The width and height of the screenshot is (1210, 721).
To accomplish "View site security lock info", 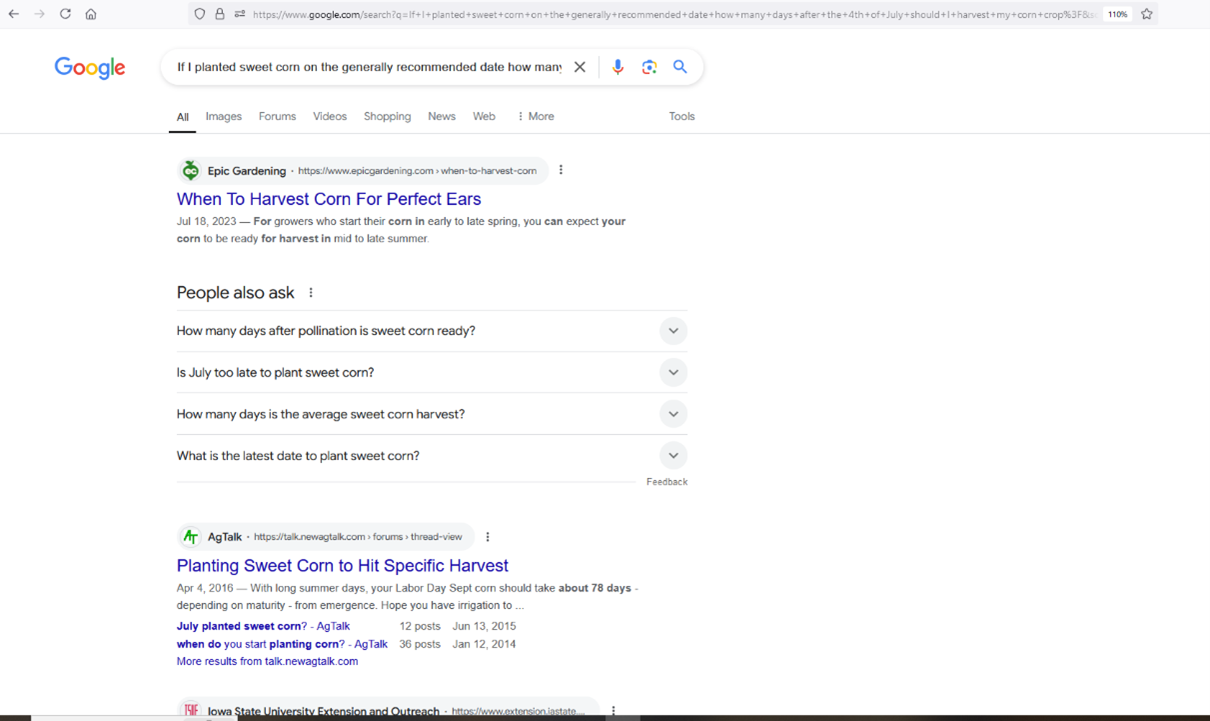I will tap(220, 14).
